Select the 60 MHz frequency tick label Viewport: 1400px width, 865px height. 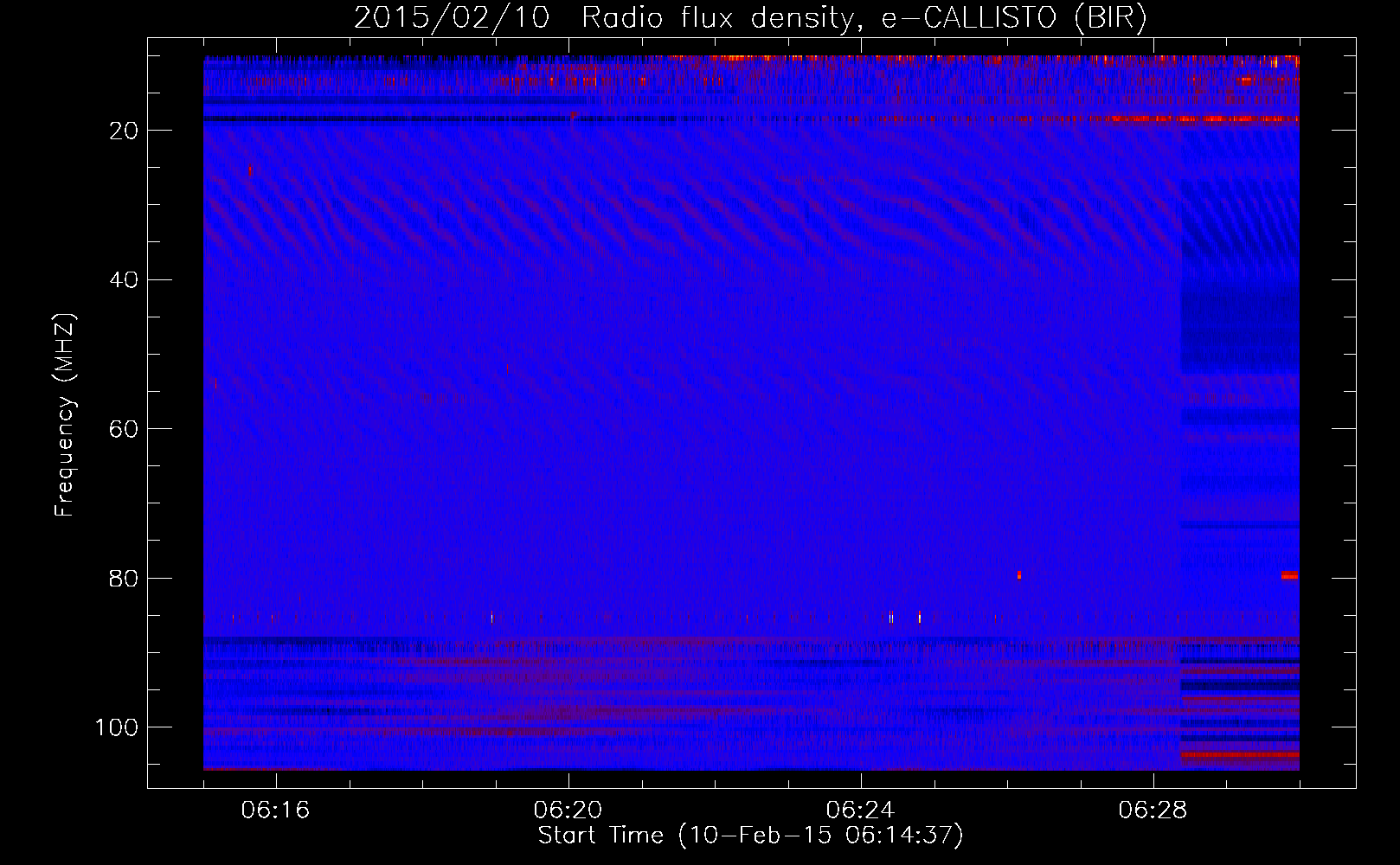pos(125,429)
